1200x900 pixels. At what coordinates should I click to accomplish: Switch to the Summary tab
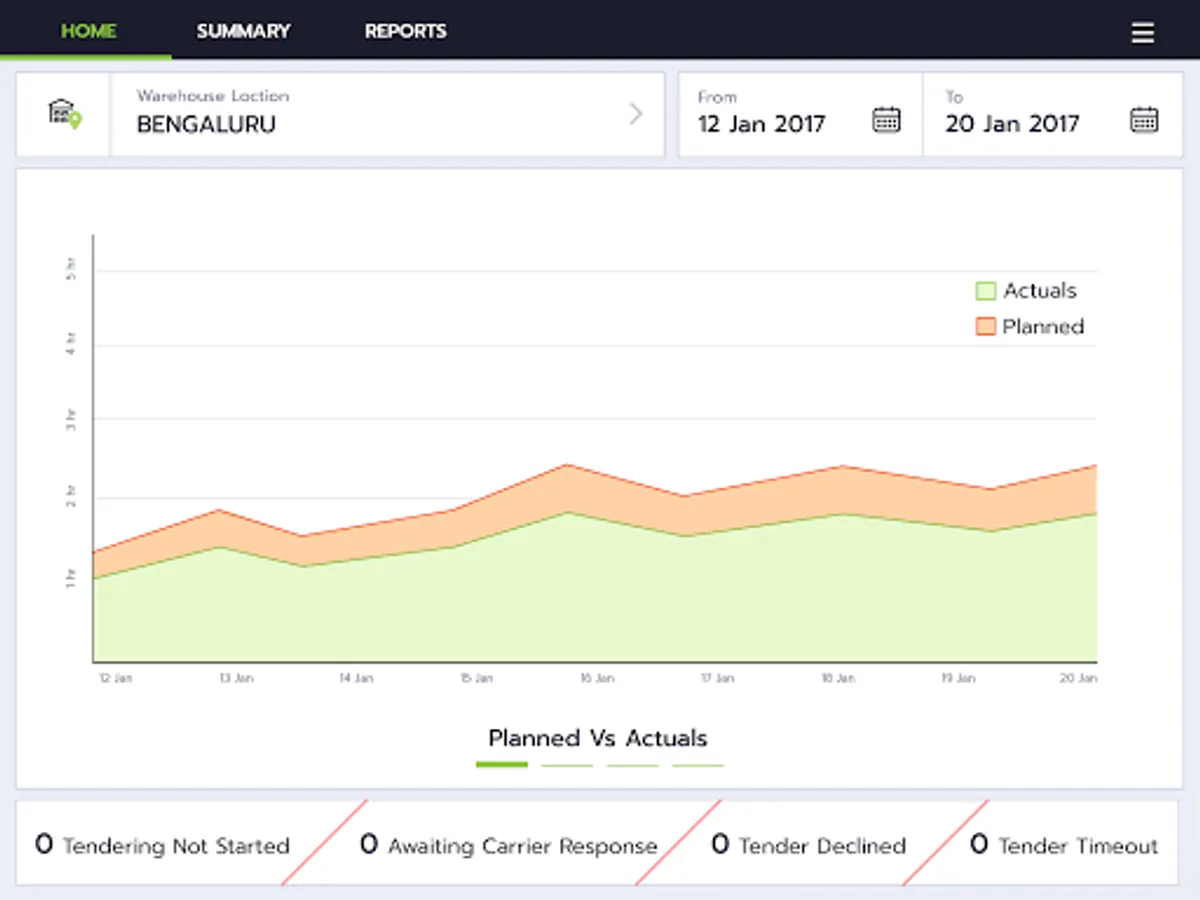coord(243,31)
